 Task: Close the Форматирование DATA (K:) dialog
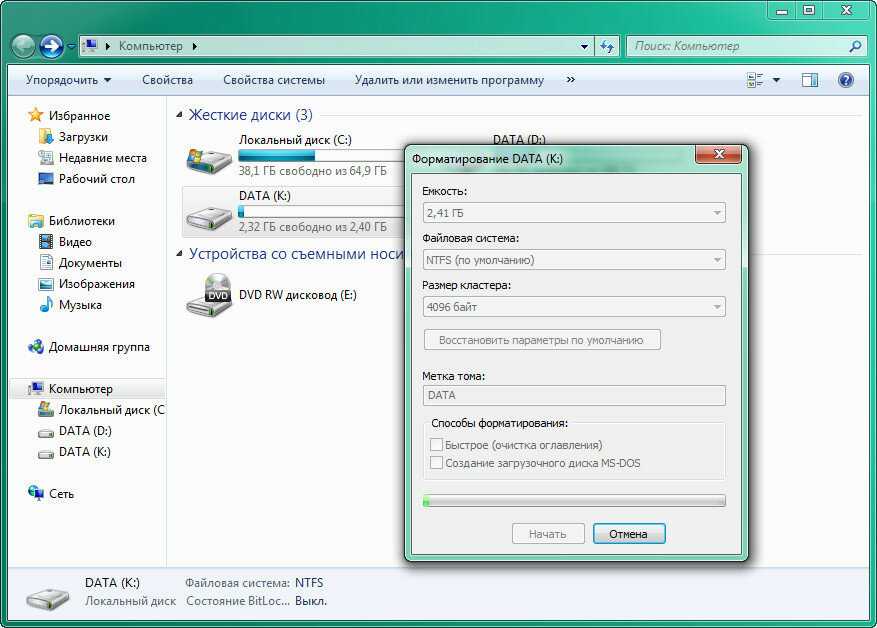click(719, 154)
